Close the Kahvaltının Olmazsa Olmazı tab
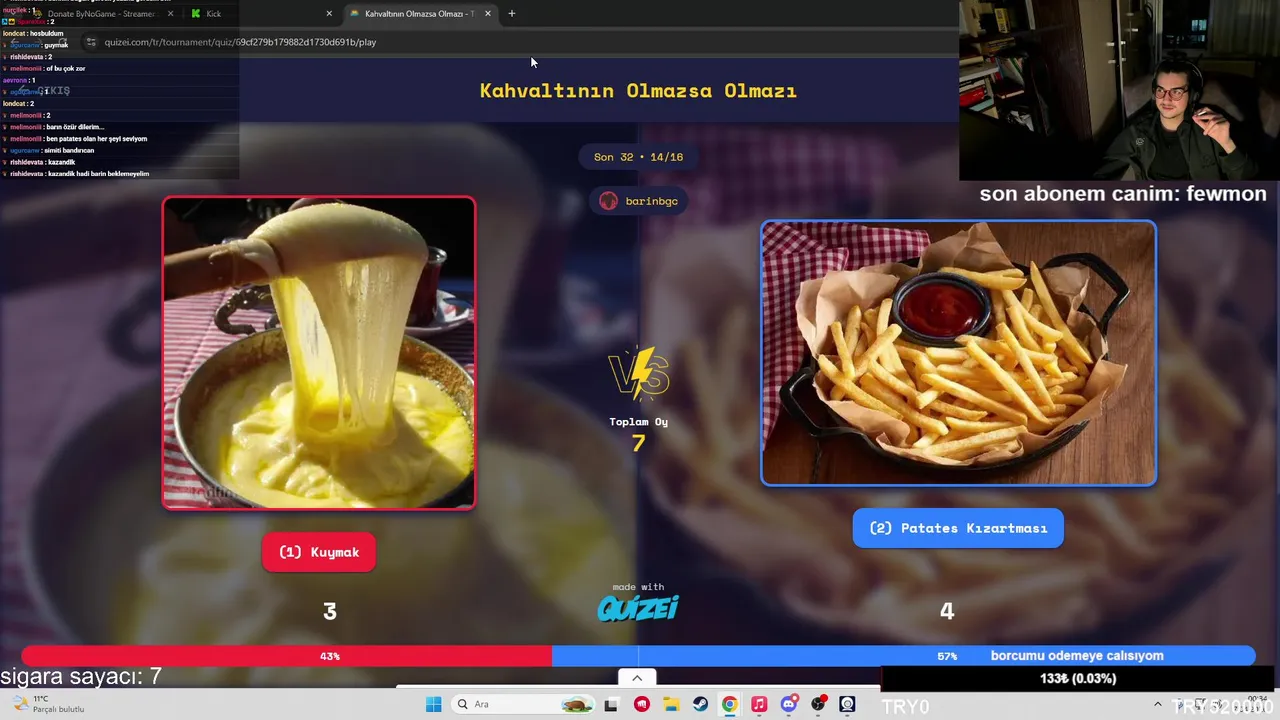This screenshot has width=1280, height=720. (x=488, y=14)
